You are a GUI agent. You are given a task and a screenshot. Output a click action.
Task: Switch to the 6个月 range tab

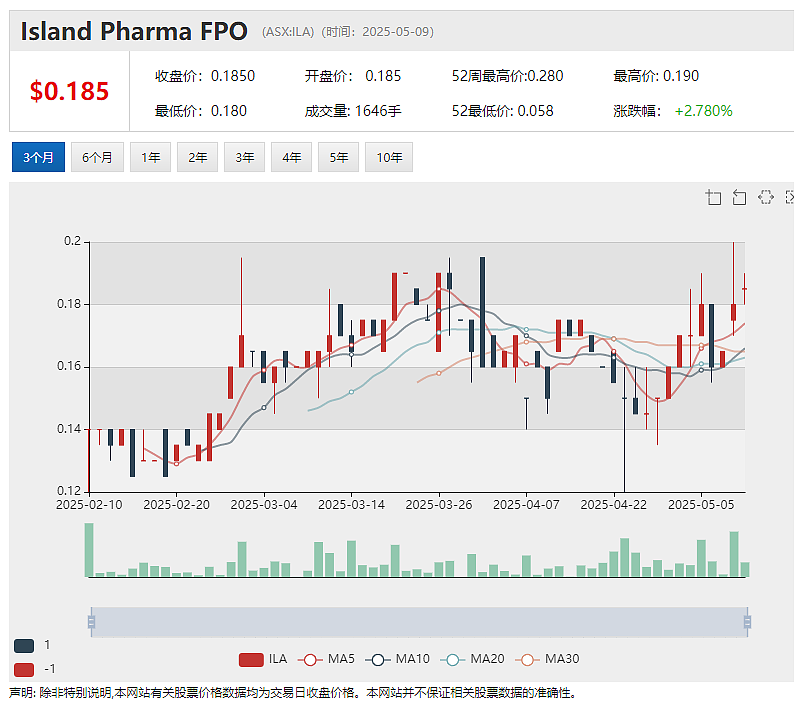click(x=97, y=157)
